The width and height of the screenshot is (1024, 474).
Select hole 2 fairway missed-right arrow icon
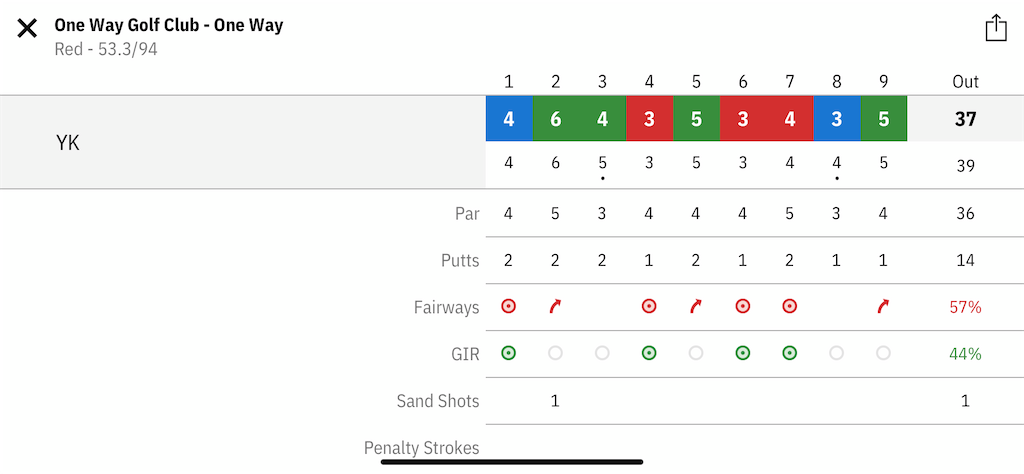555,306
